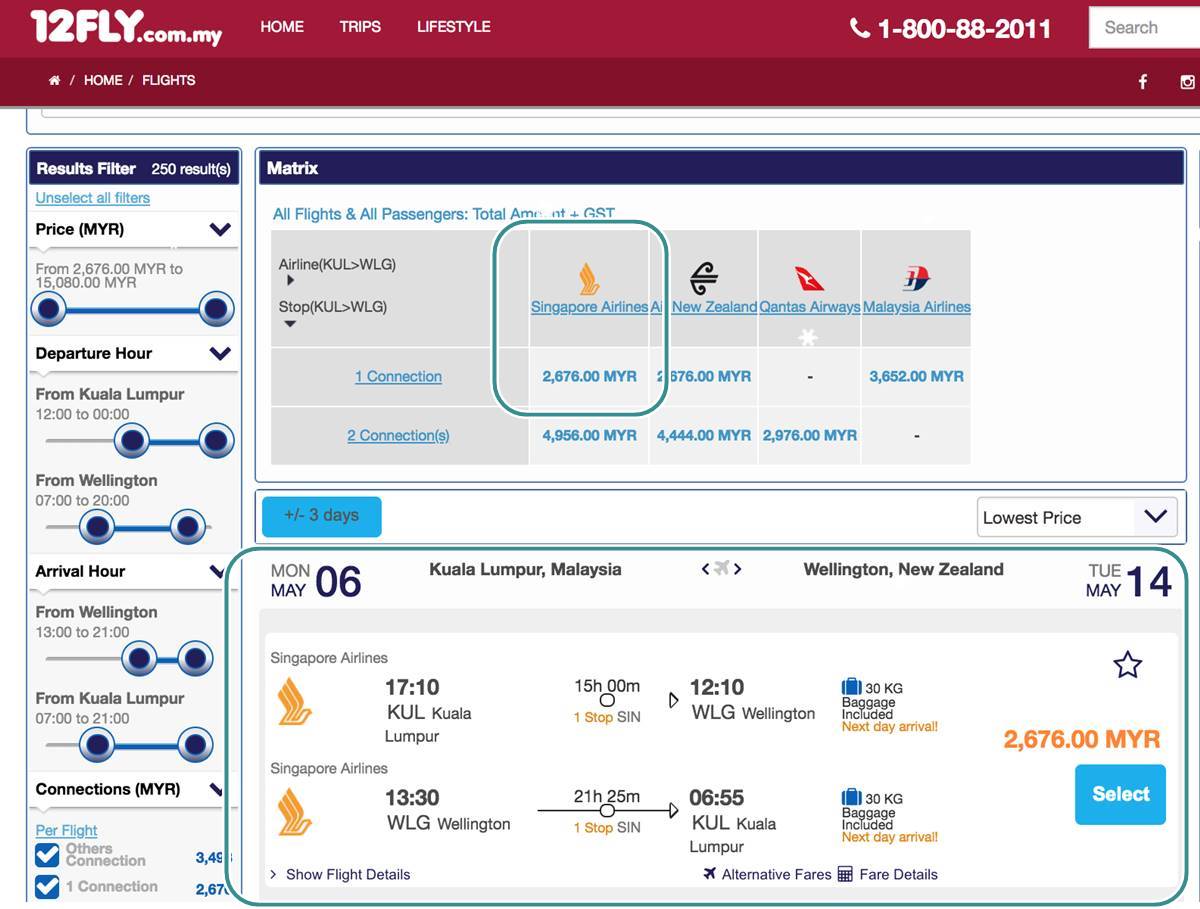Image resolution: width=1200 pixels, height=909 pixels.
Task: Click departure From Wellington right slider handle
Action: tap(188, 526)
